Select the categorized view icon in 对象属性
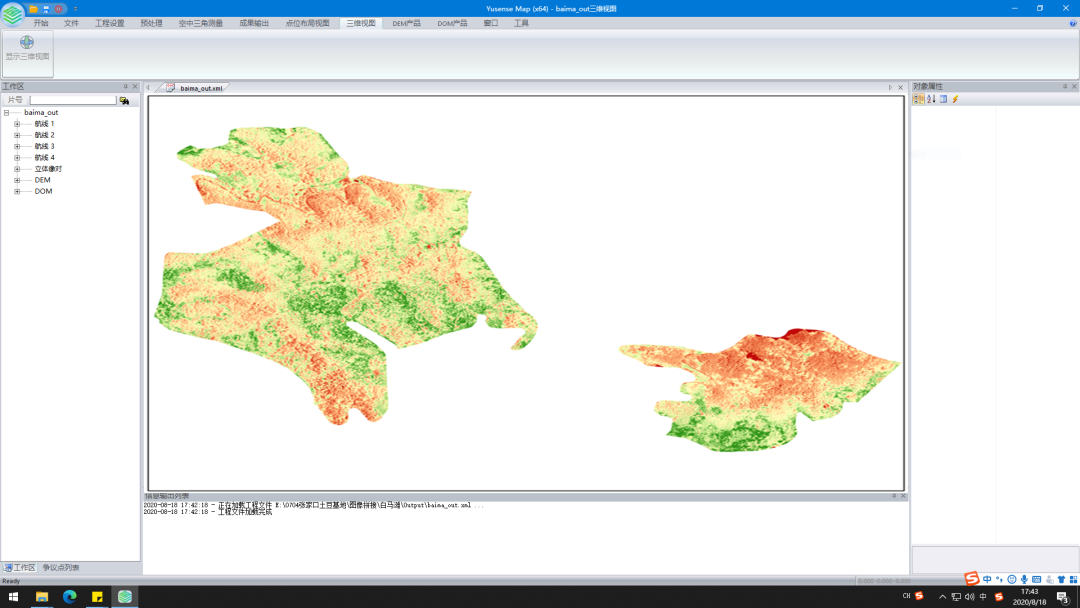The height and width of the screenshot is (608, 1080). (x=919, y=99)
